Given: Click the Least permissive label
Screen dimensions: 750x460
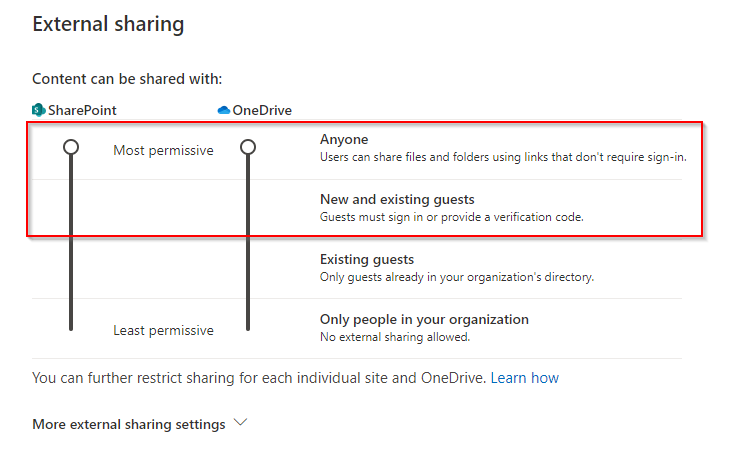Looking at the screenshot, I should point(163,330).
